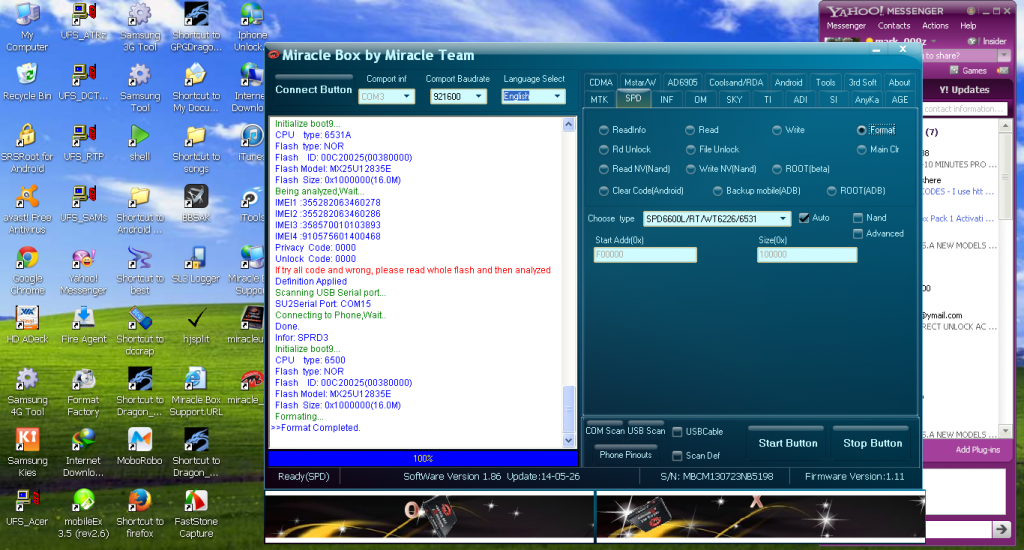Open the Choose type dropdown
The height and width of the screenshot is (550, 1024).
tap(782, 219)
